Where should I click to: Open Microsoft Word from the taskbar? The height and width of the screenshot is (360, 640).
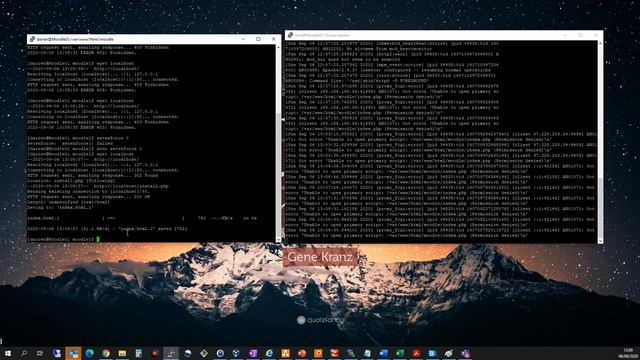click(384, 353)
